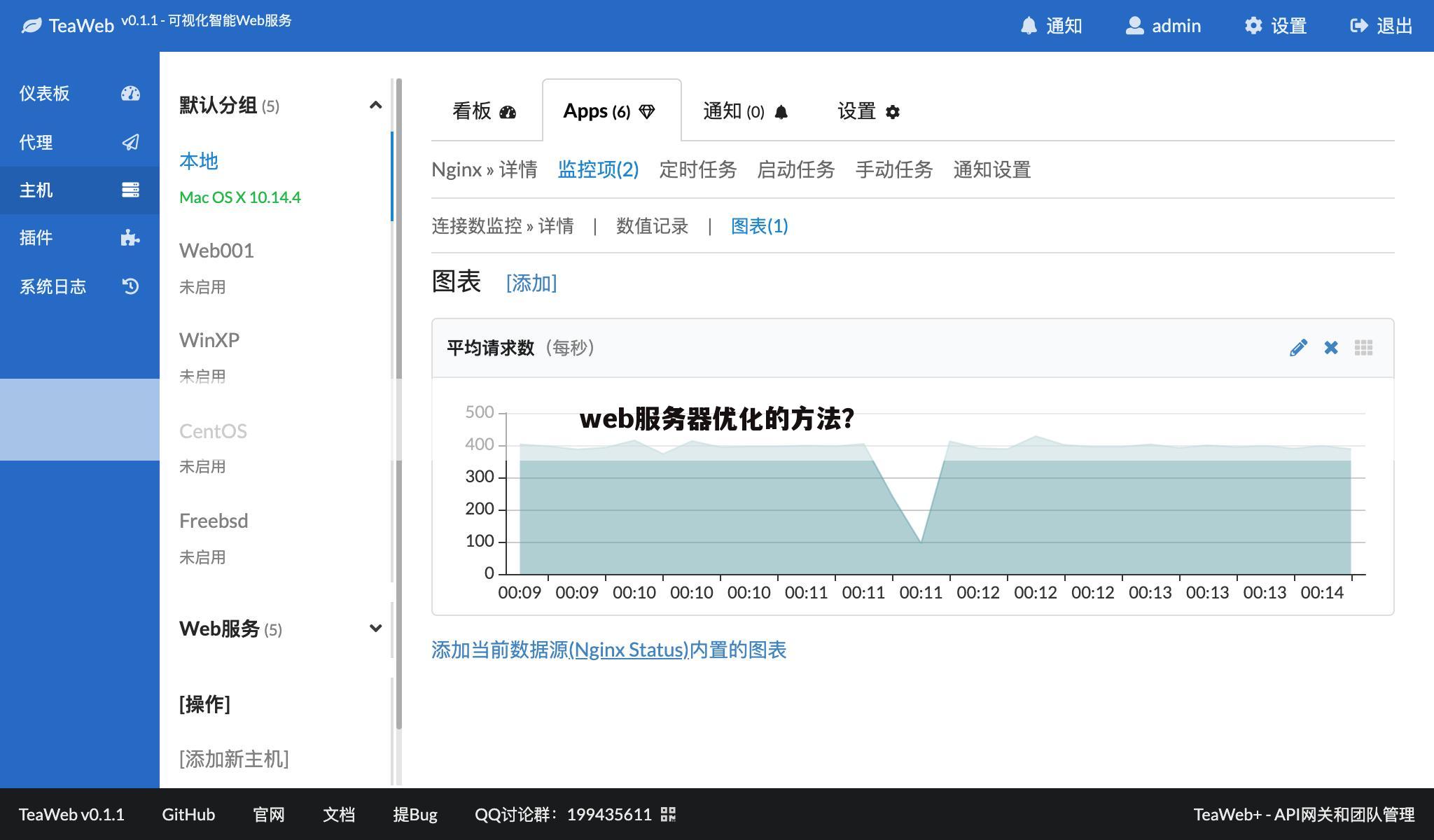The width and height of the screenshot is (1434, 840).
Task: Click the 主机 hosts icon
Action: (130, 190)
